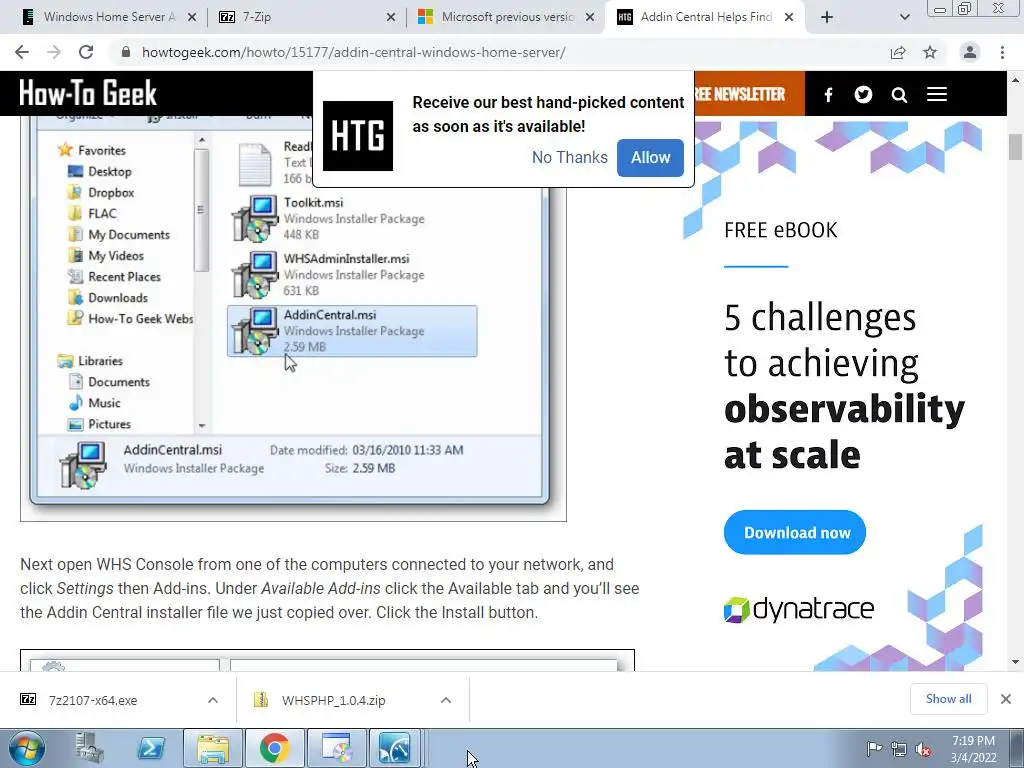Open Chrome's three-dot menu
This screenshot has height=768, width=1024.
(1002, 52)
